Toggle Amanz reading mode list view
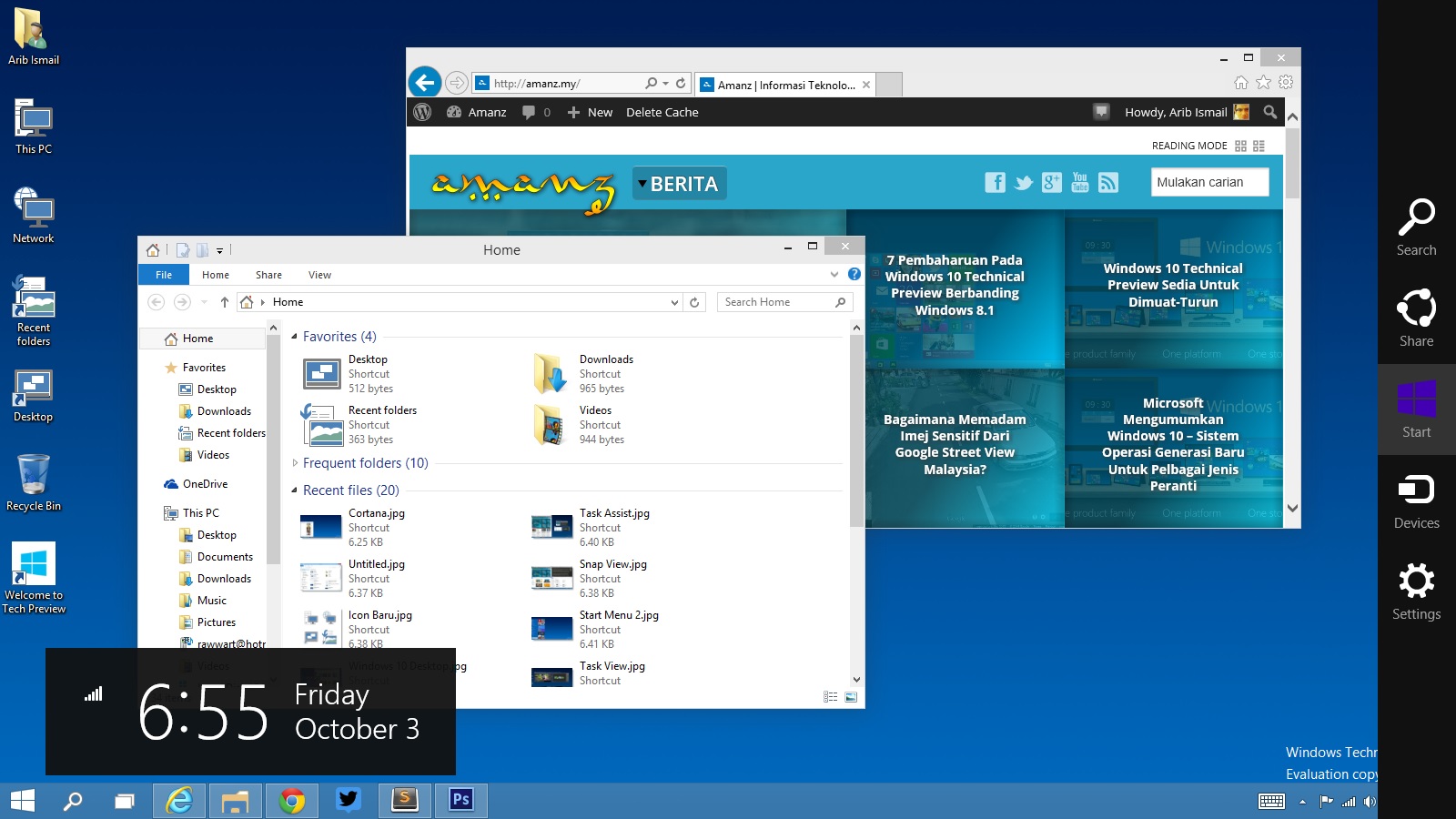This screenshot has height=819, width=1456. point(1259,146)
